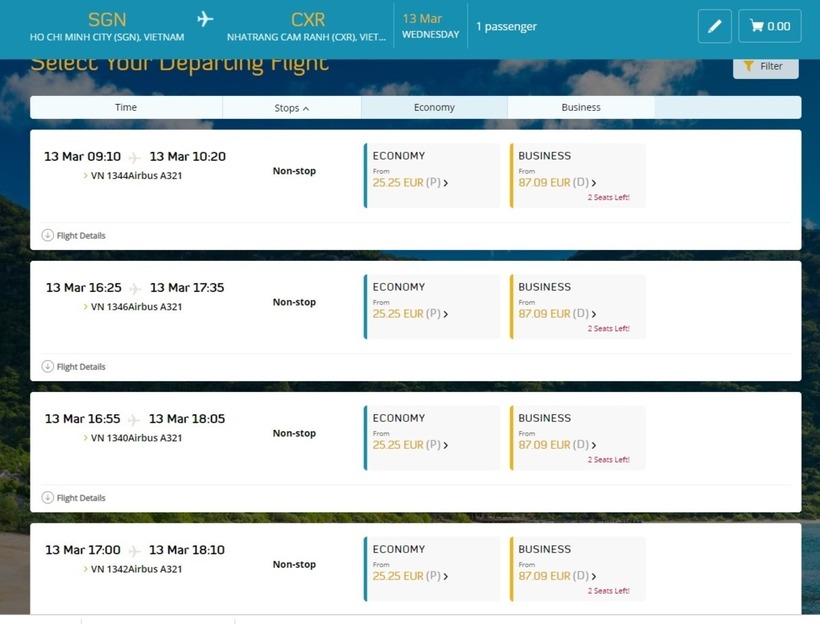Click Flight Details down-arrow icon for VN 1346
The image size is (820, 624).
47,366
